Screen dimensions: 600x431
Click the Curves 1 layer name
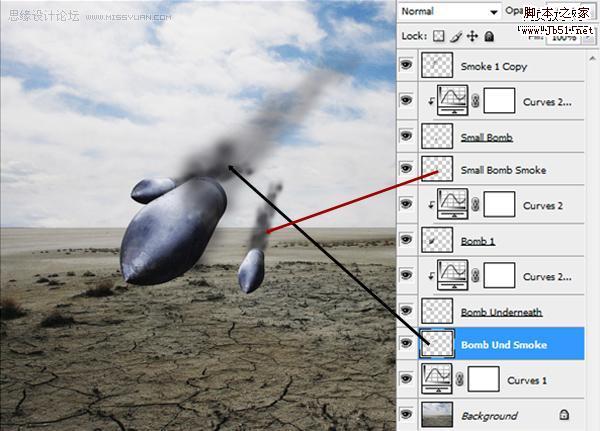coord(527,380)
